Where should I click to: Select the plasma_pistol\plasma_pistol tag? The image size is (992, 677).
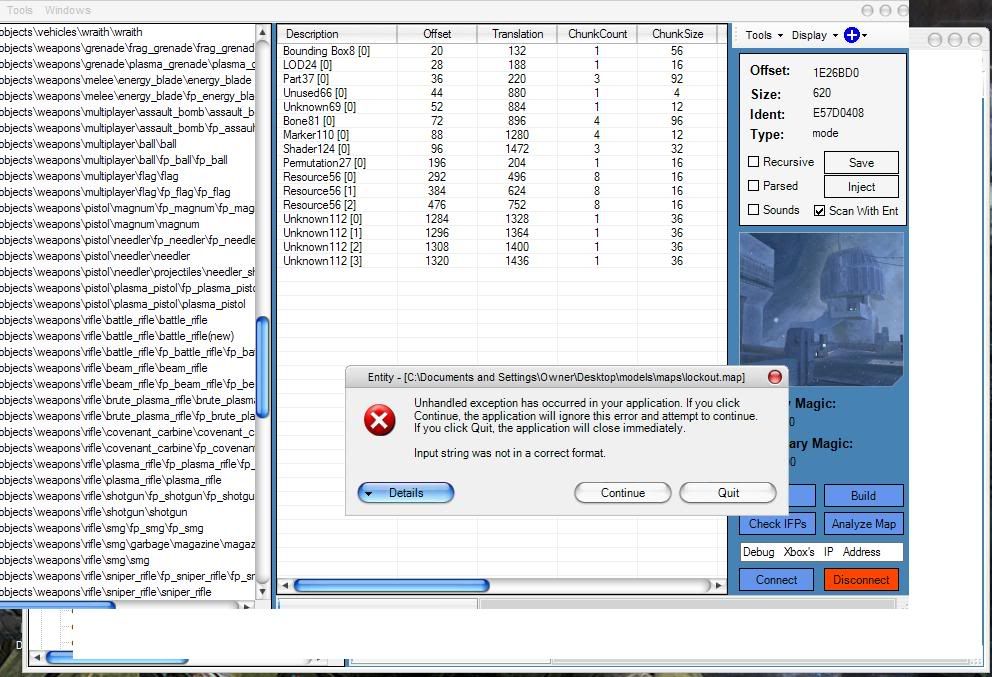click(x=123, y=304)
